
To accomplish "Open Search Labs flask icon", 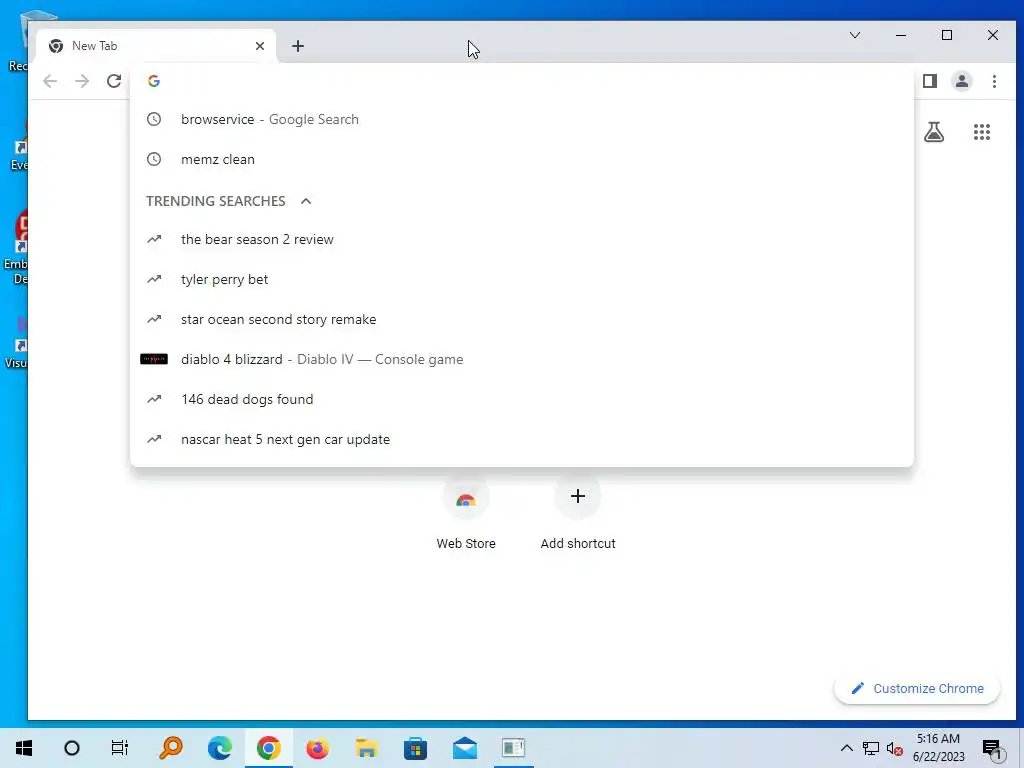I will [x=934, y=133].
